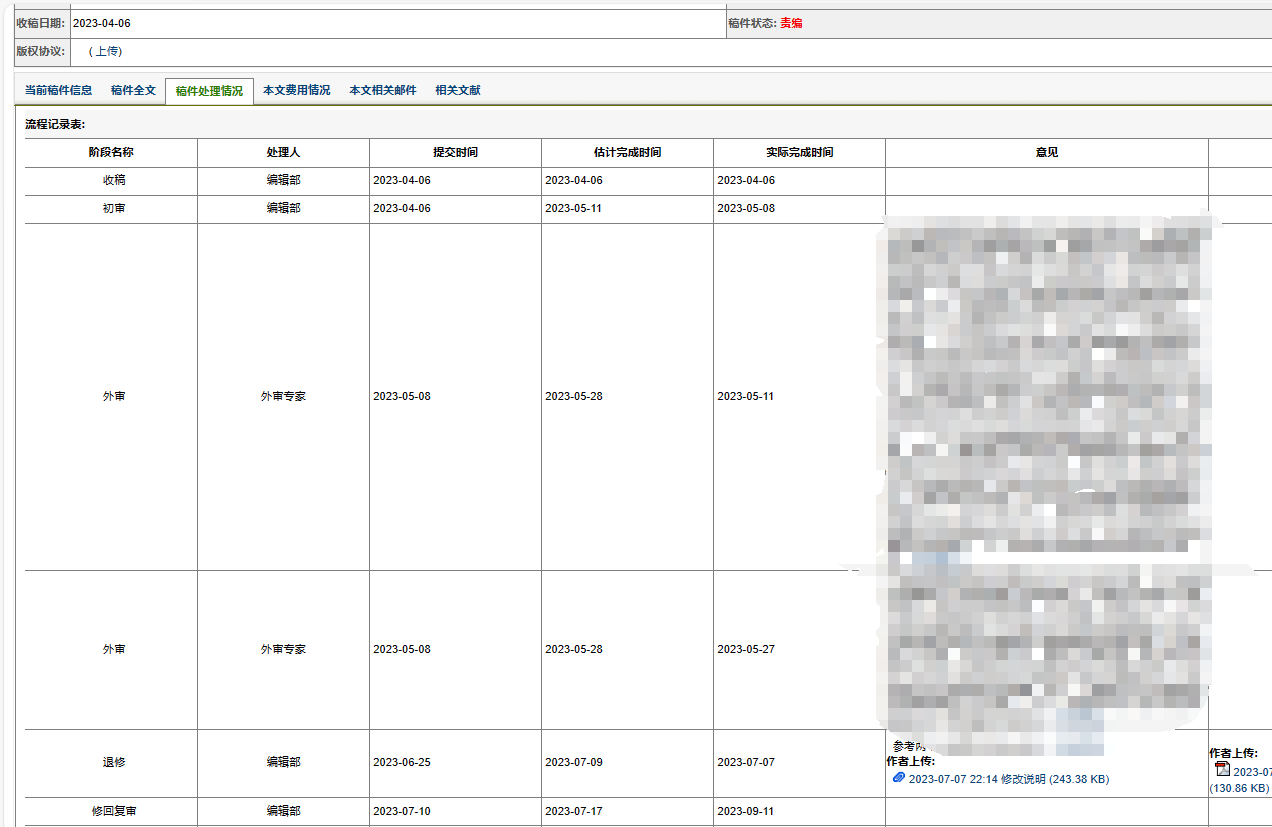Select the 初审 stage cell

point(113,209)
